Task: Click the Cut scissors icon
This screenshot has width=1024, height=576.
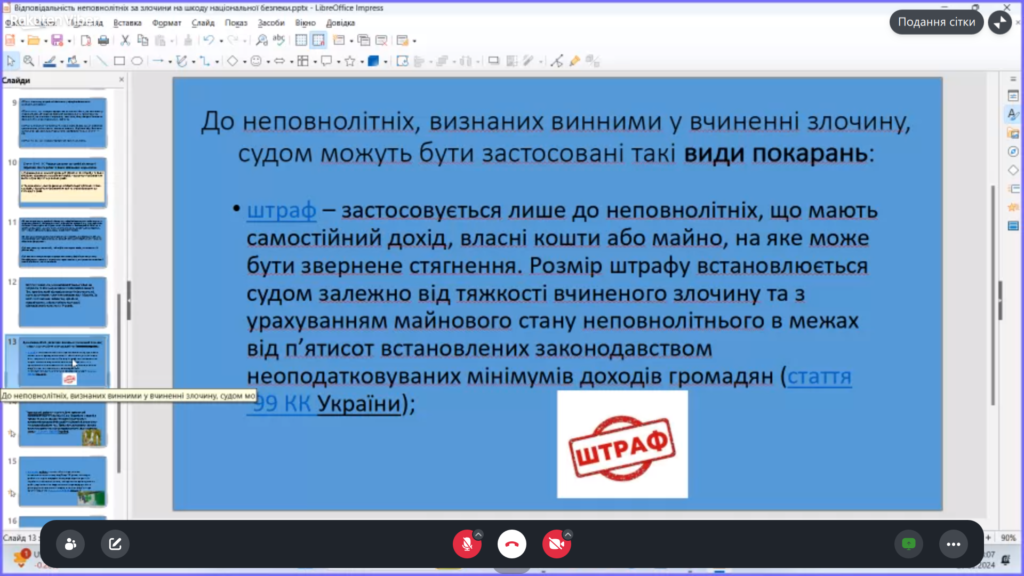Action: pos(125,40)
